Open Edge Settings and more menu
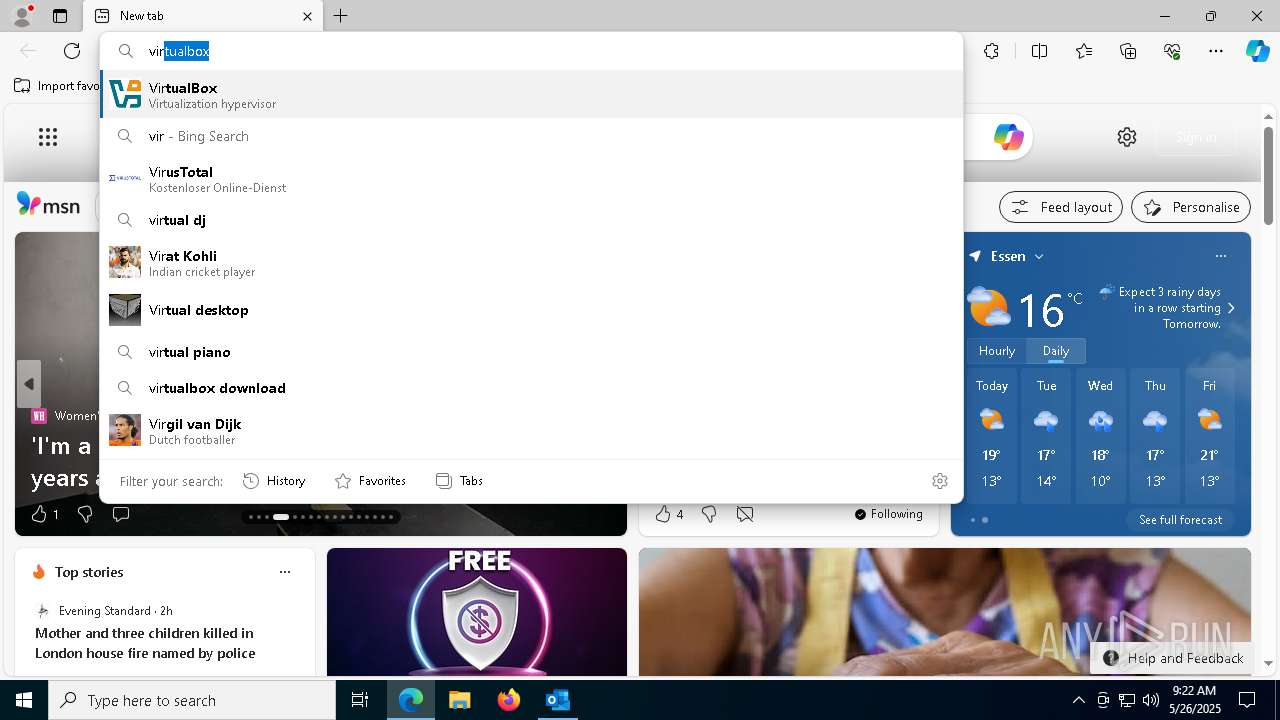The width and height of the screenshot is (1280, 720). tap(1216, 51)
